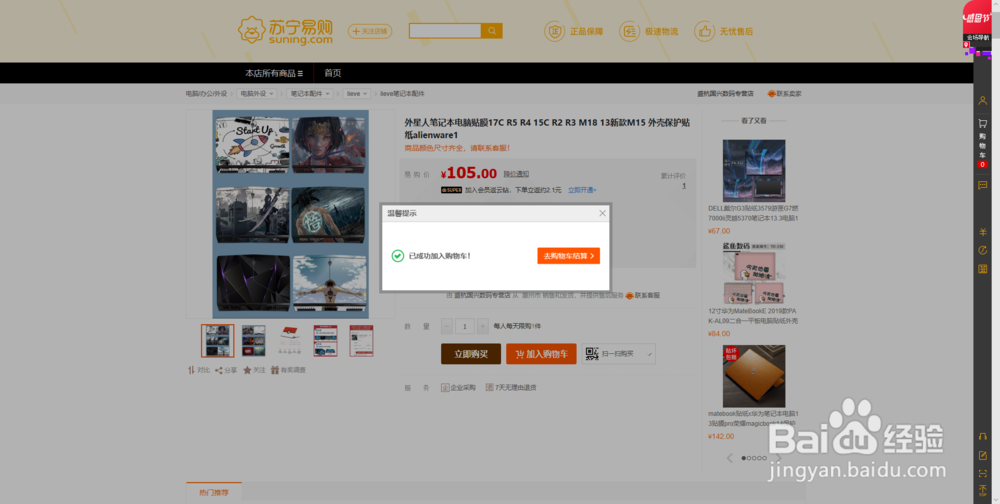The image size is (1000, 504).
Task: Expand the lieve brand breadcrumb dropdown
Action: 357,94
